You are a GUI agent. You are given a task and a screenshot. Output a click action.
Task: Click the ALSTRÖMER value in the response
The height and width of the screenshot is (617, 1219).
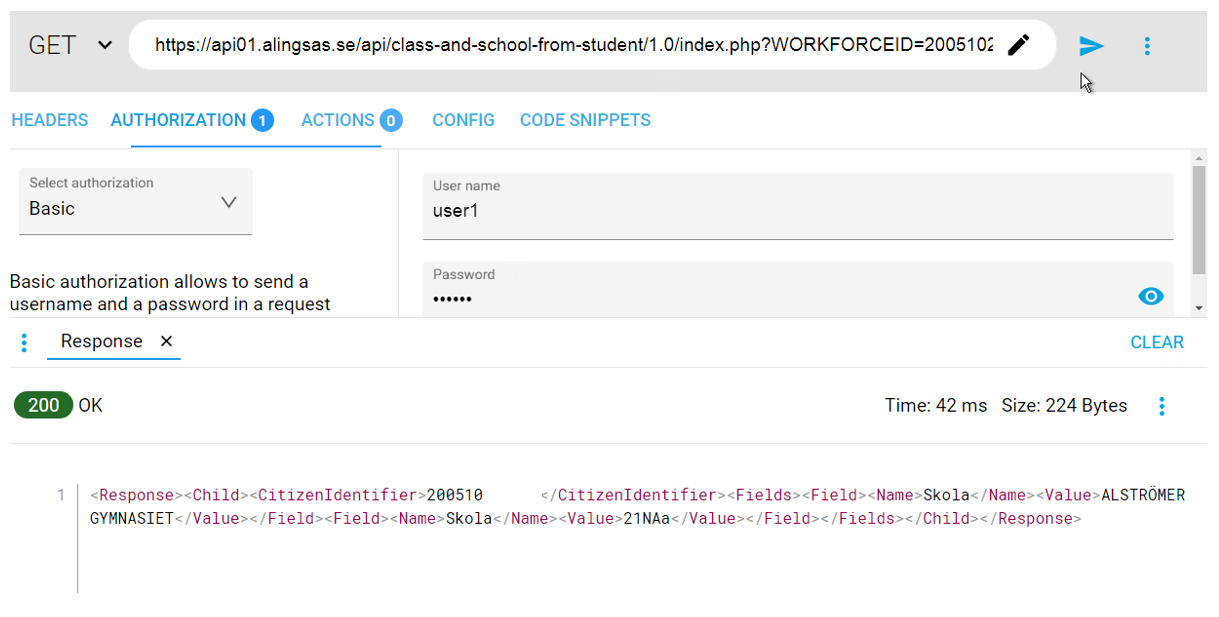pyautogui.click(x=1143, y=495)
